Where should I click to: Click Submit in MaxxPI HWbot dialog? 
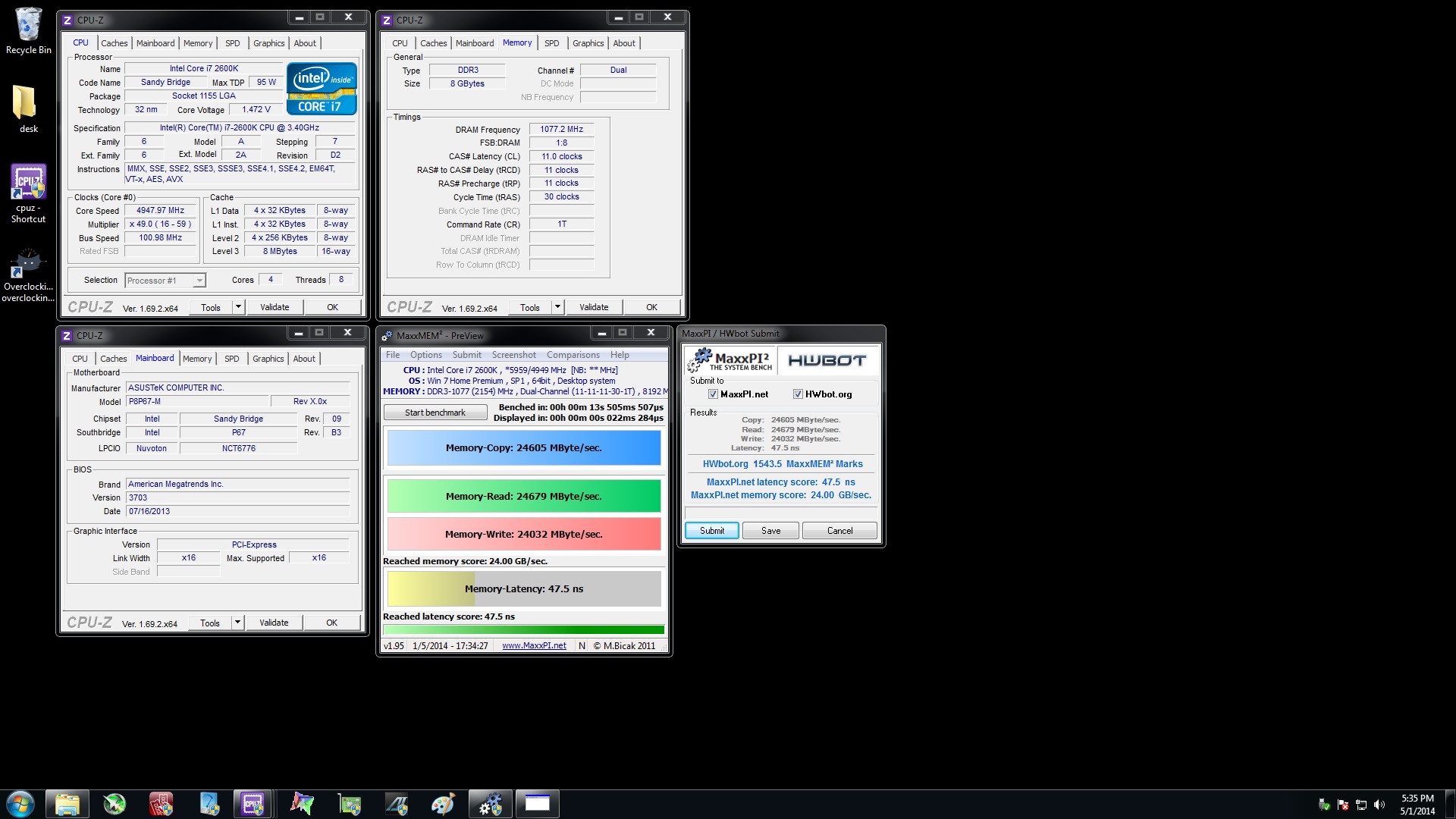pos(712,531)
